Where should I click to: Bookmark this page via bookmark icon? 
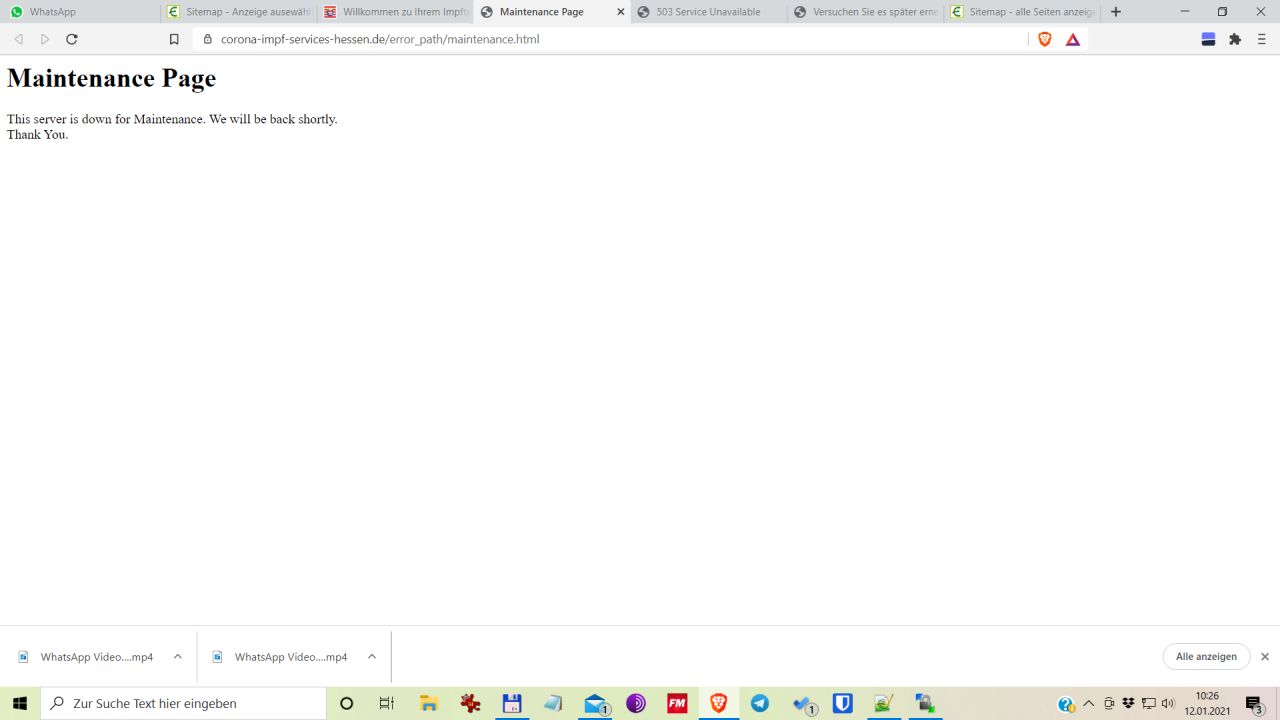[174, 39]
